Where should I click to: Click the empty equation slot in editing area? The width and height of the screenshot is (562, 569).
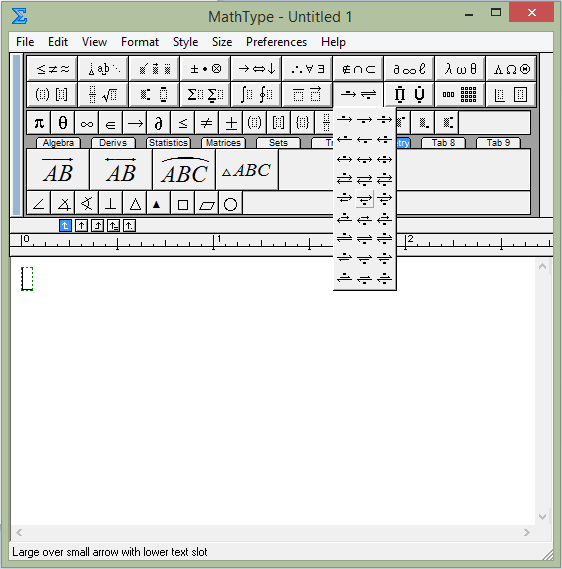(x=27, y=279)
